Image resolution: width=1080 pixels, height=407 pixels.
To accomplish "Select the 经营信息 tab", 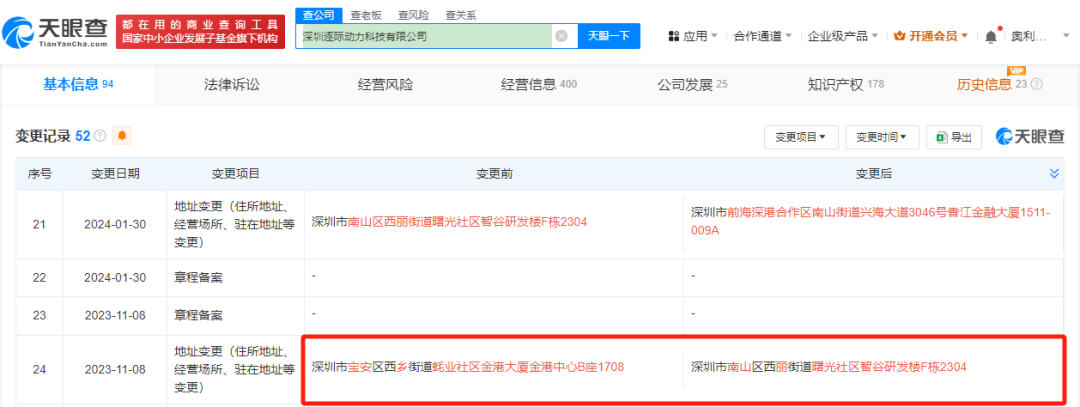I will (x=539, y=85).
